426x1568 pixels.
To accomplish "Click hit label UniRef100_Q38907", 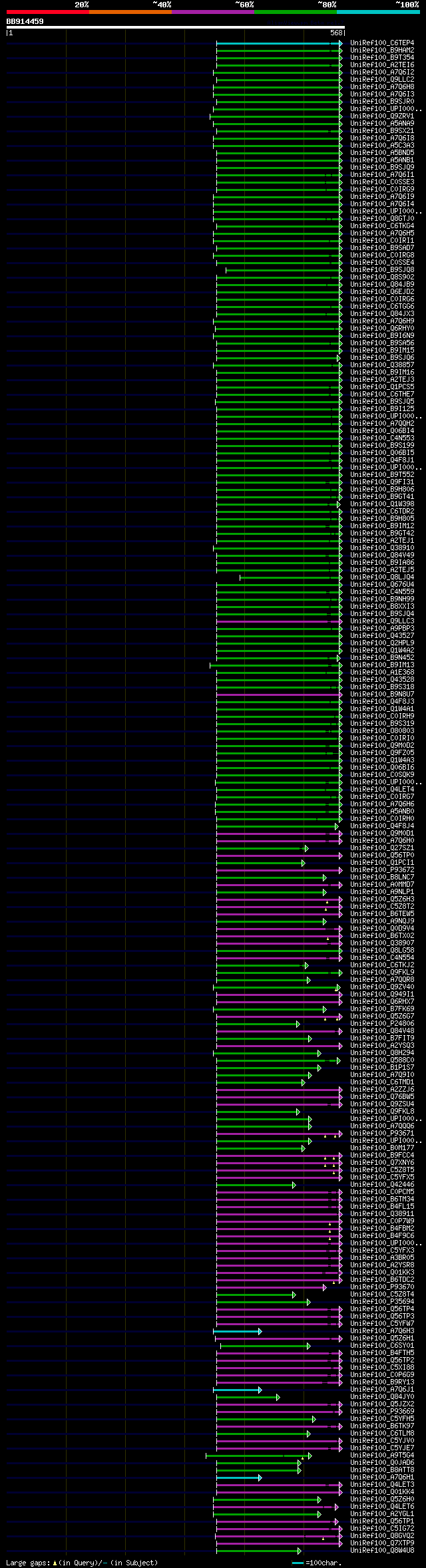I will (382, 943).
